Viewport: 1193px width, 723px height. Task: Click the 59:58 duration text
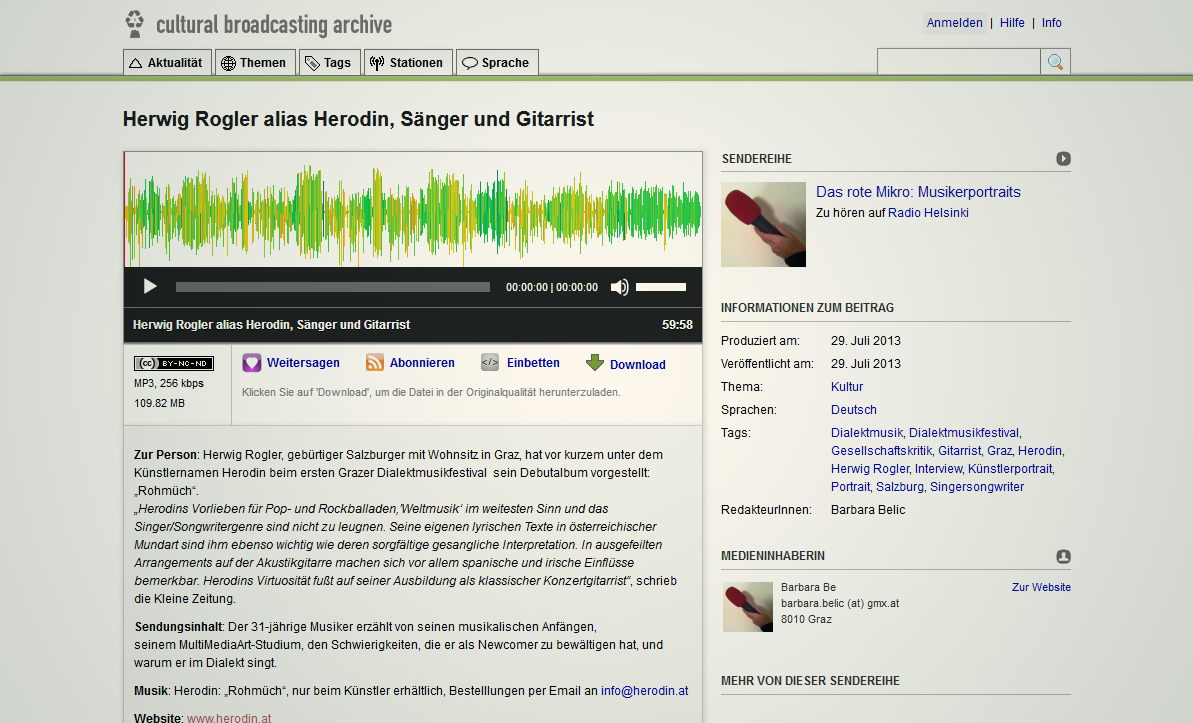(x=677, y=325)
